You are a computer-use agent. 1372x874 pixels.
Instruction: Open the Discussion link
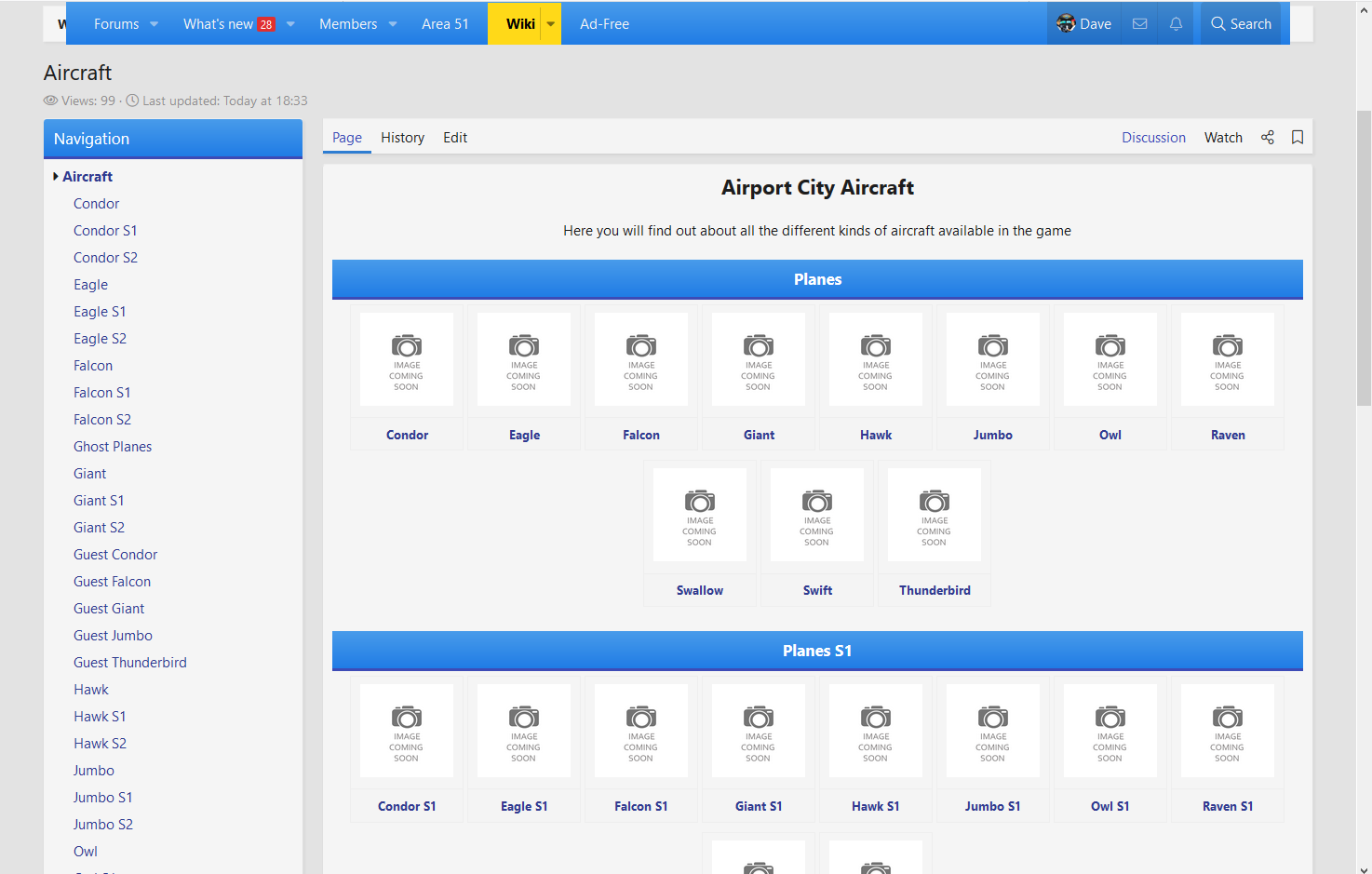pyautogui.click(x=1153, y=138)
